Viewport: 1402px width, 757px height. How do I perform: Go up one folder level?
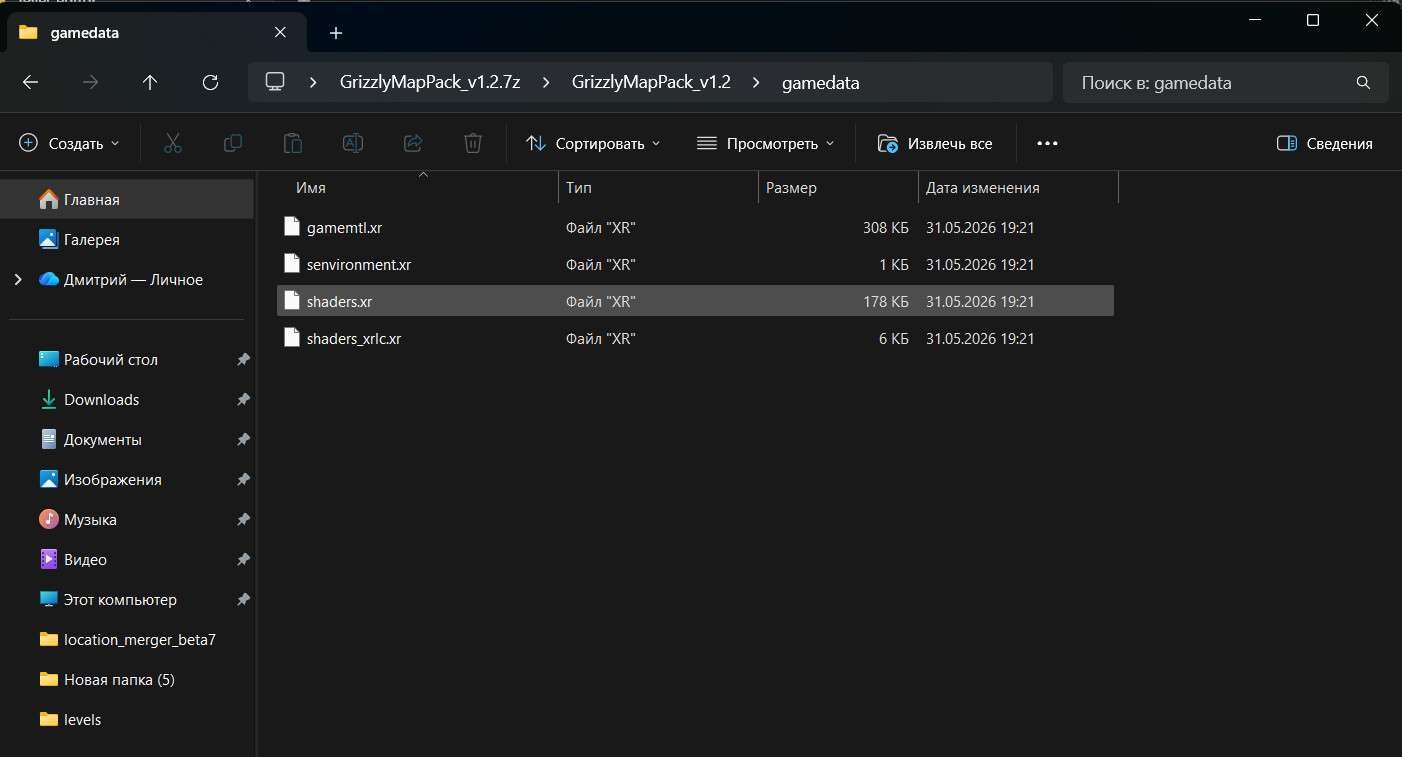150,83
